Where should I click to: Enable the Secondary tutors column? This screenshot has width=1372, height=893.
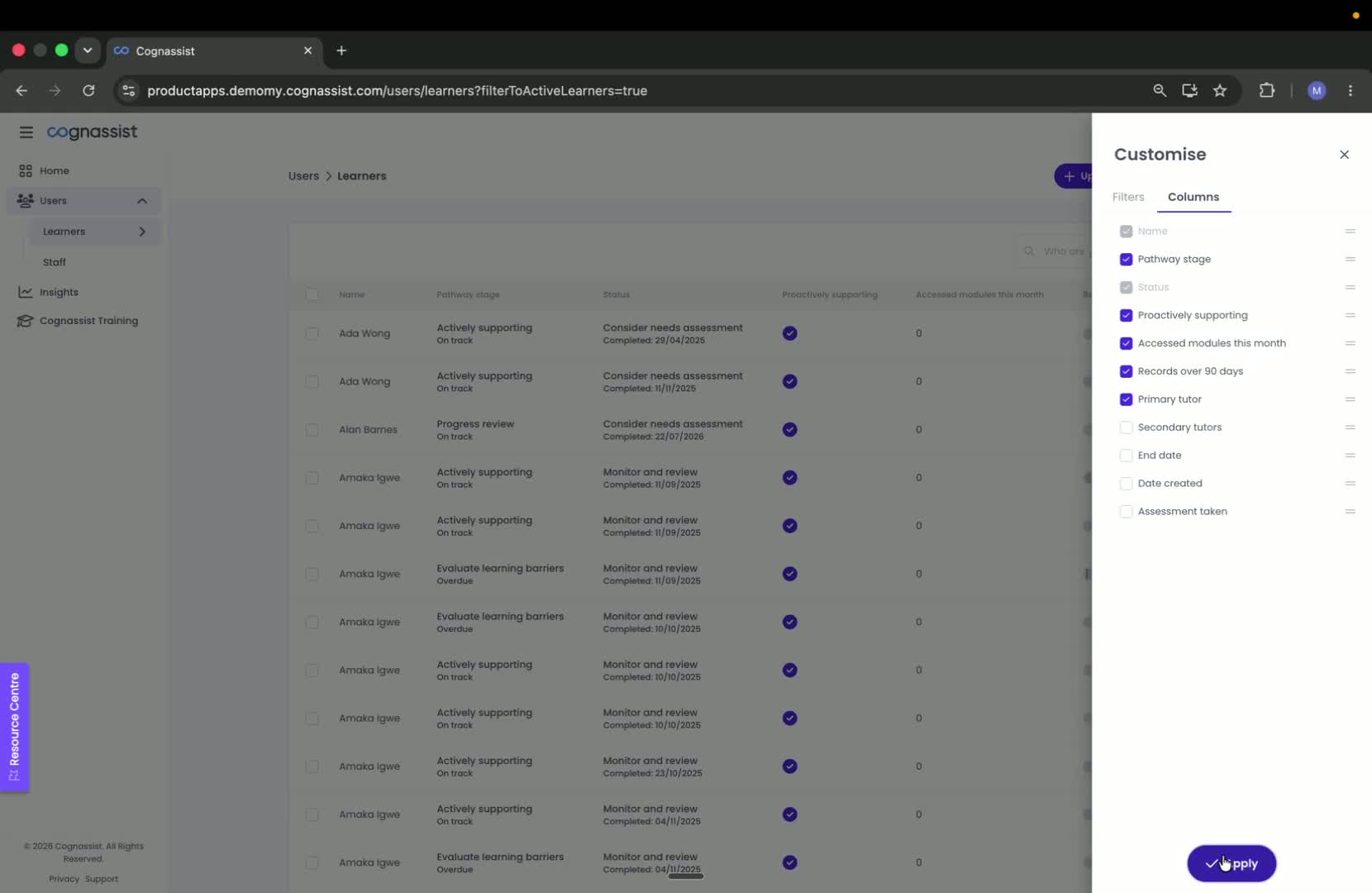point(1126,427)
